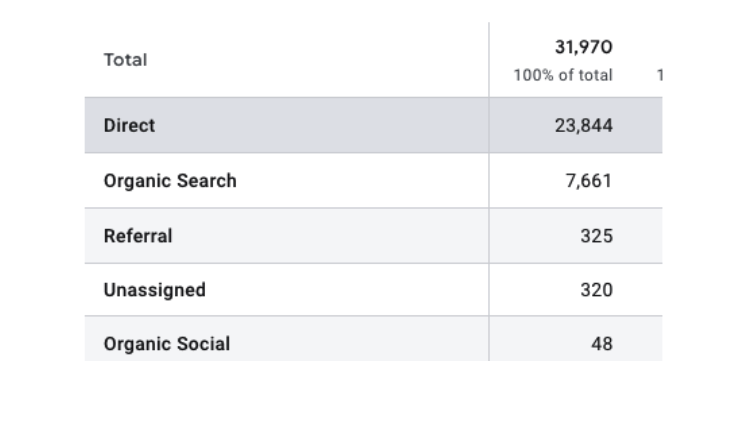Click the 23,844 value for Direct

pos(583,126)
